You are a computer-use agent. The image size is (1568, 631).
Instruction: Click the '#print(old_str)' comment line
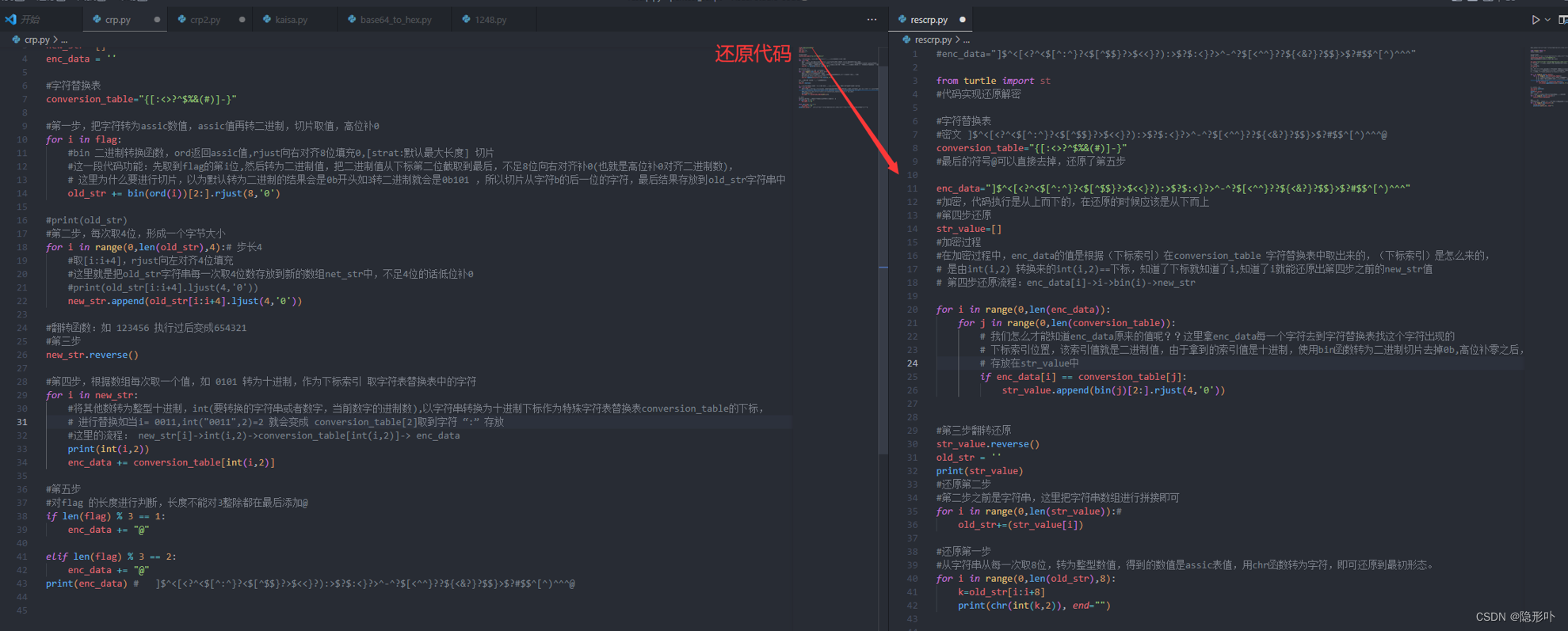(x=86, y=220)
